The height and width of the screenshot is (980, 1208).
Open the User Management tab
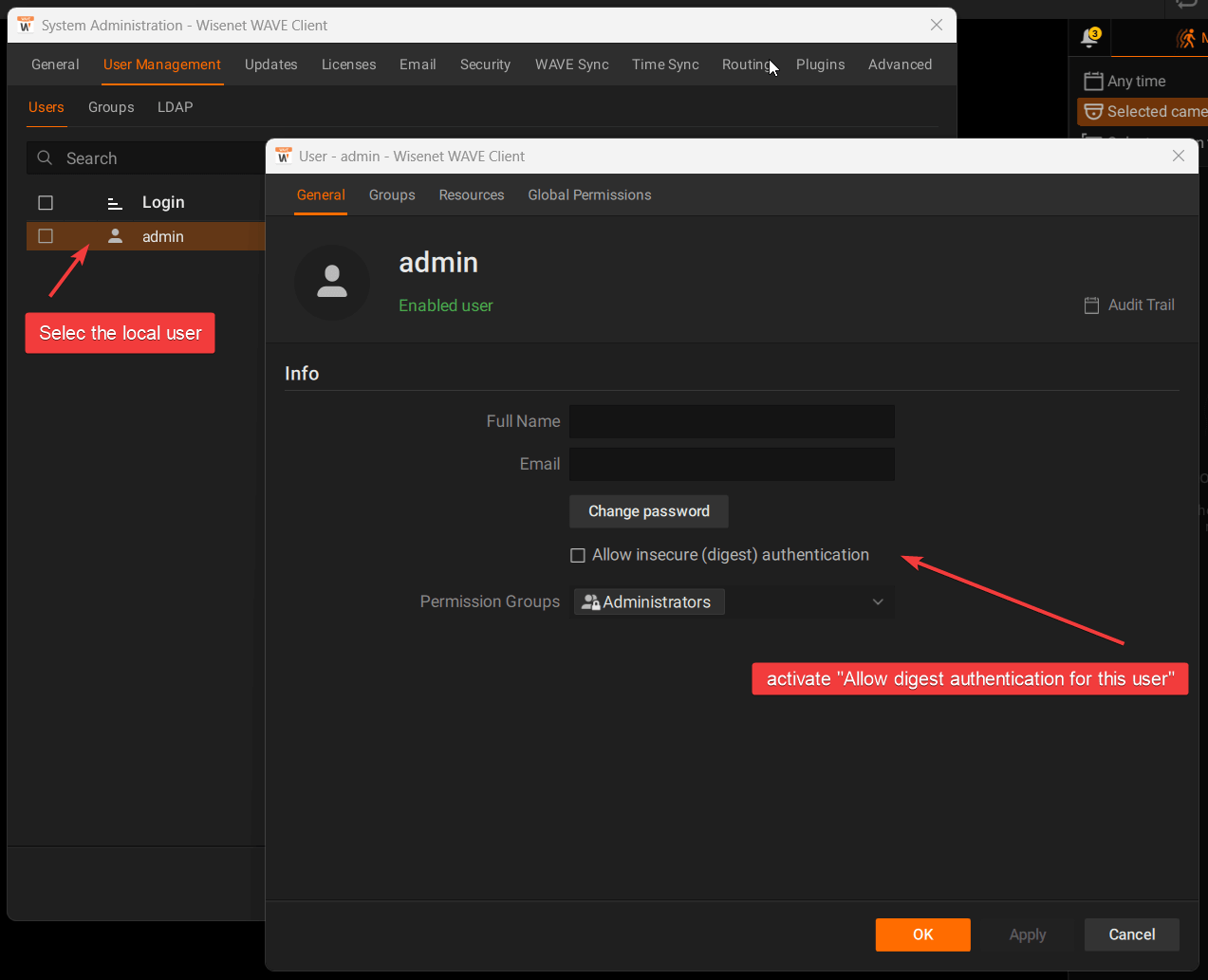click(162, 65)
